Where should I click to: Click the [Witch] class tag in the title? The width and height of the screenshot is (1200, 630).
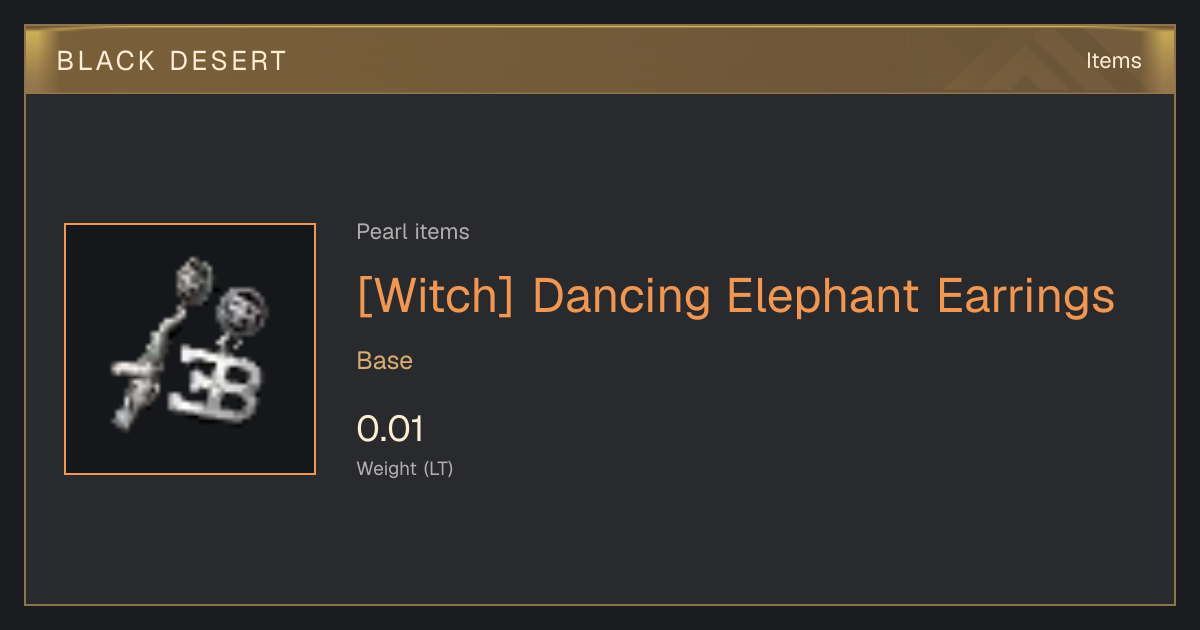coord(435,296)
